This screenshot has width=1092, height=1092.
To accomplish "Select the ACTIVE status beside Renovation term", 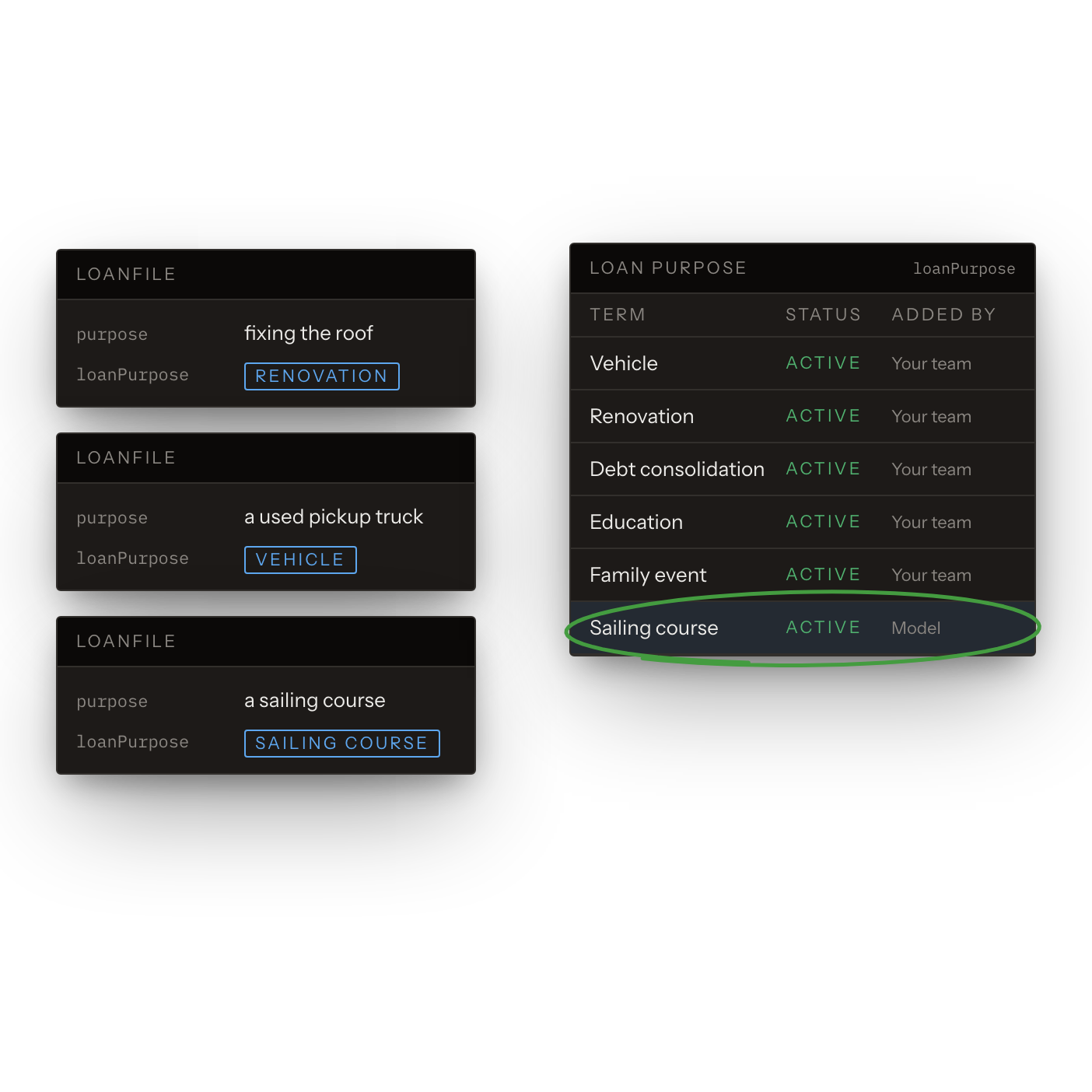I will [x=823, y=416].
